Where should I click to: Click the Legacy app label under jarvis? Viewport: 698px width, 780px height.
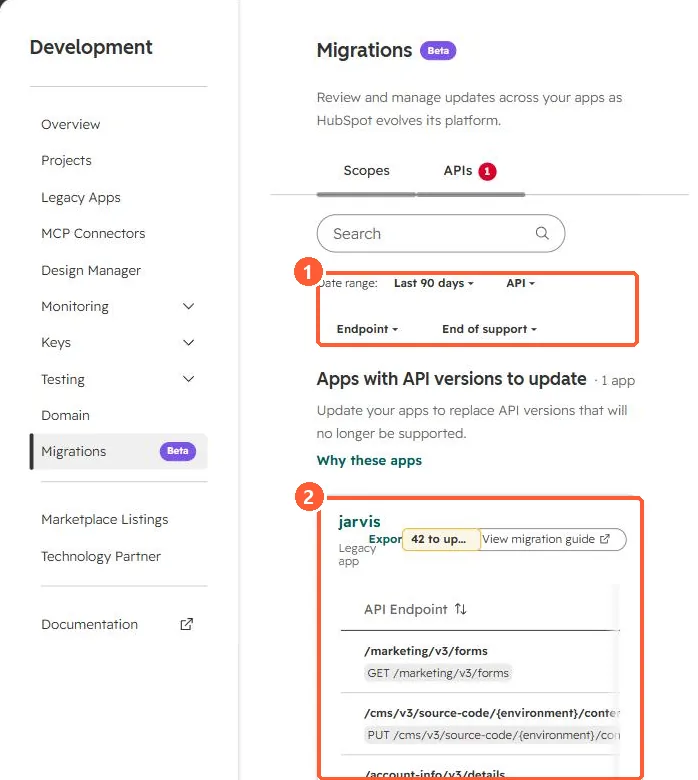(357, 554)
